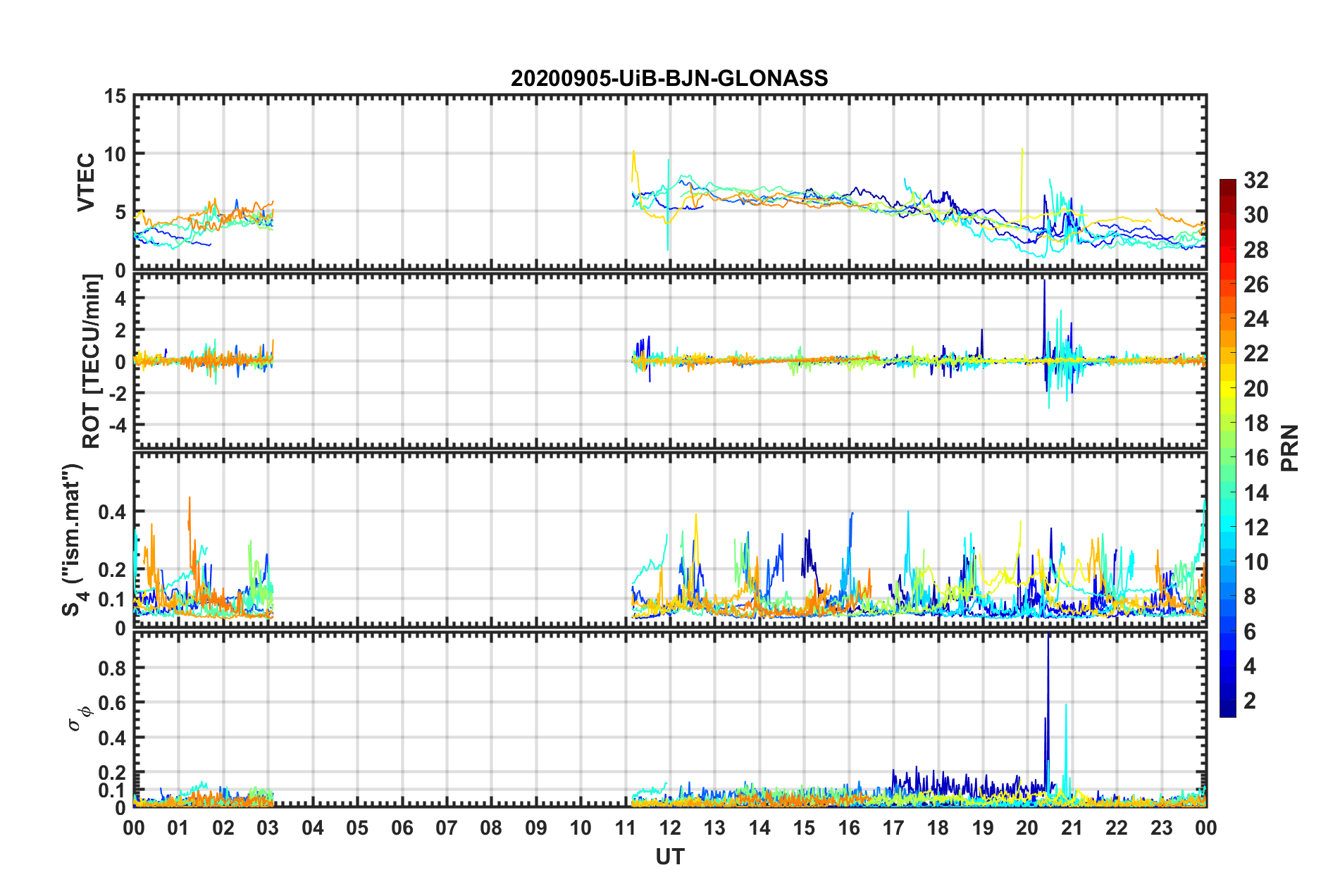Click x-axis tick label 11
Viewport: 1340px width, 896px height.
[626, 828]
